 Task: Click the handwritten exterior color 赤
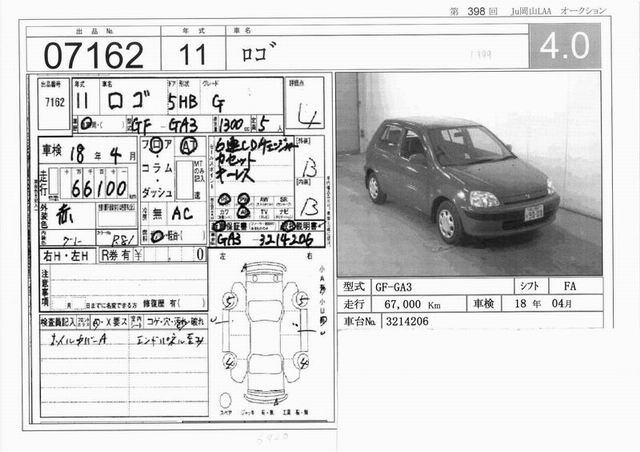pos(64,214)
